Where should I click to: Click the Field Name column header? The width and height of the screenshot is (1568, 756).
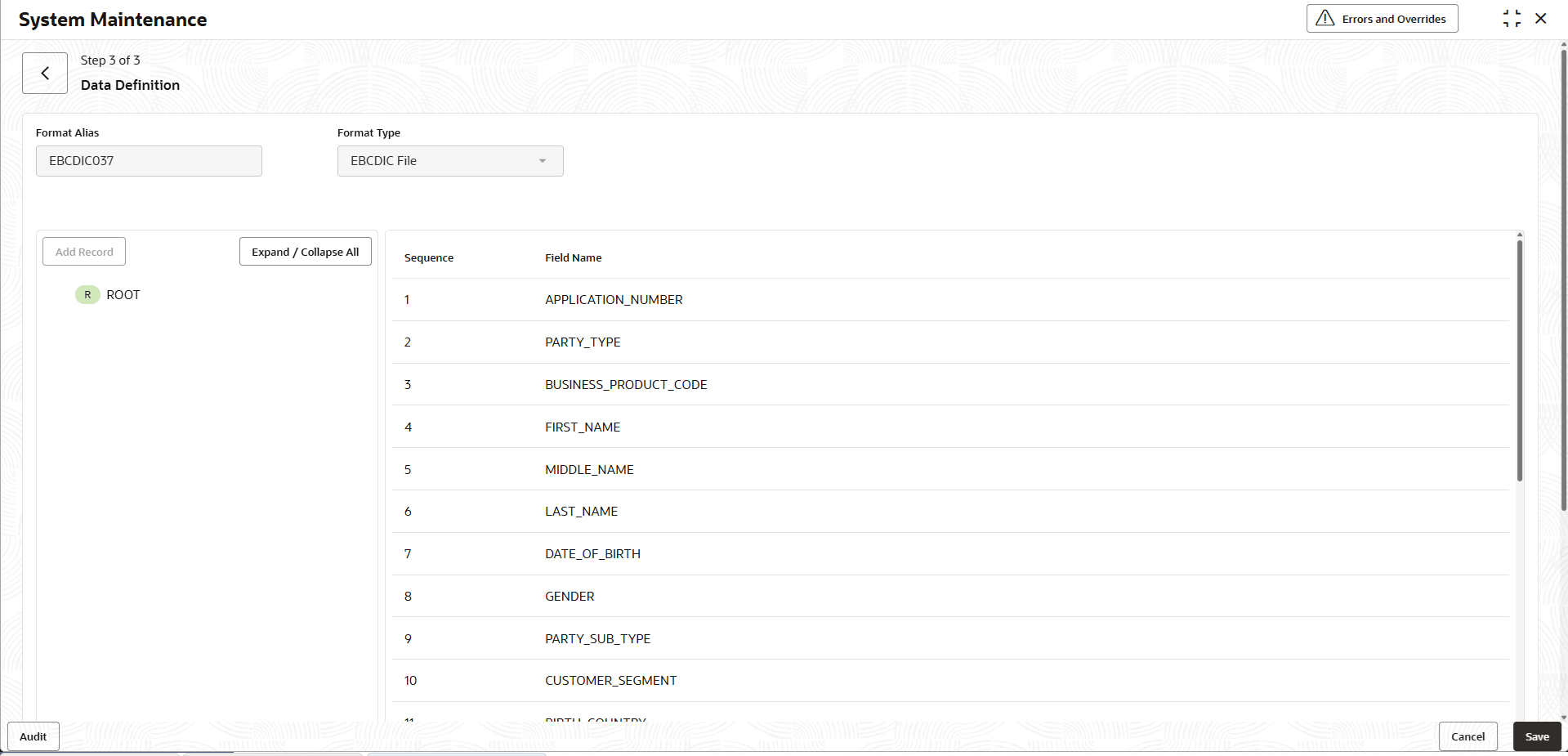point(574,258)
